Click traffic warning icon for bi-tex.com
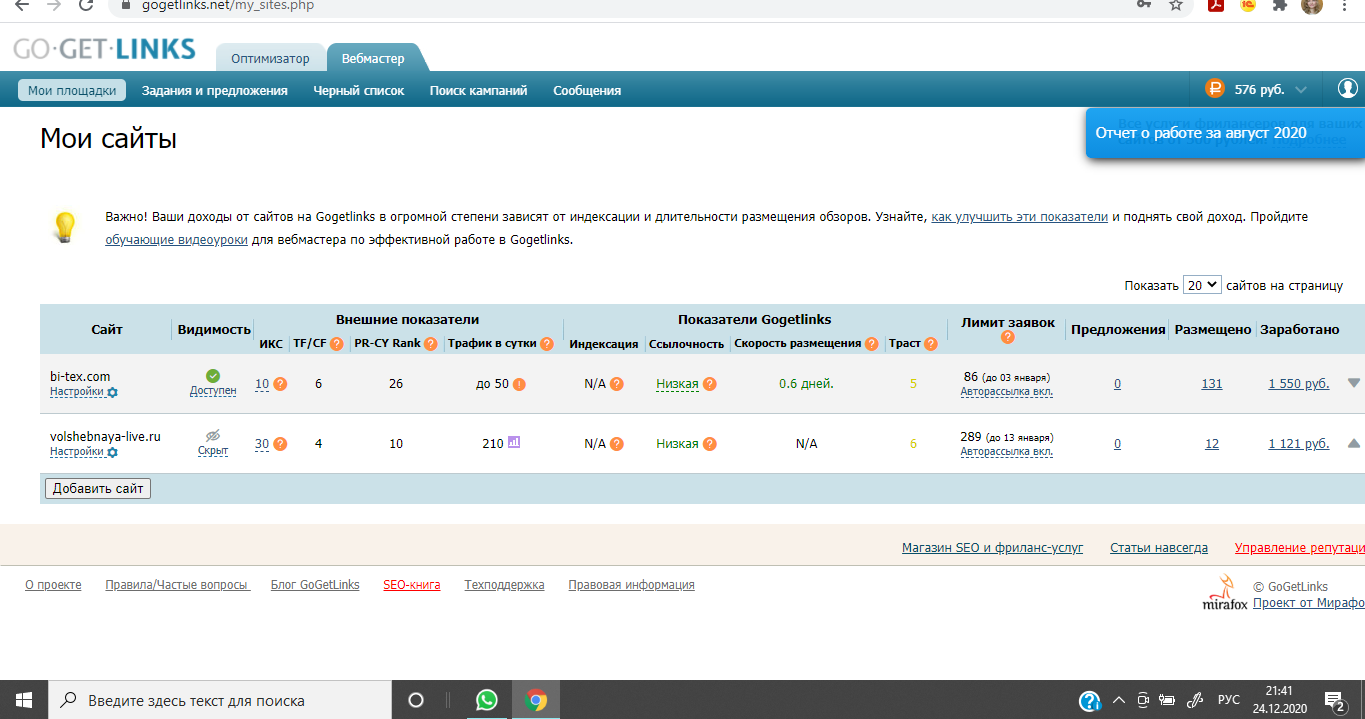The height and width of the screenshot is (719, 1365). point(519,384)
